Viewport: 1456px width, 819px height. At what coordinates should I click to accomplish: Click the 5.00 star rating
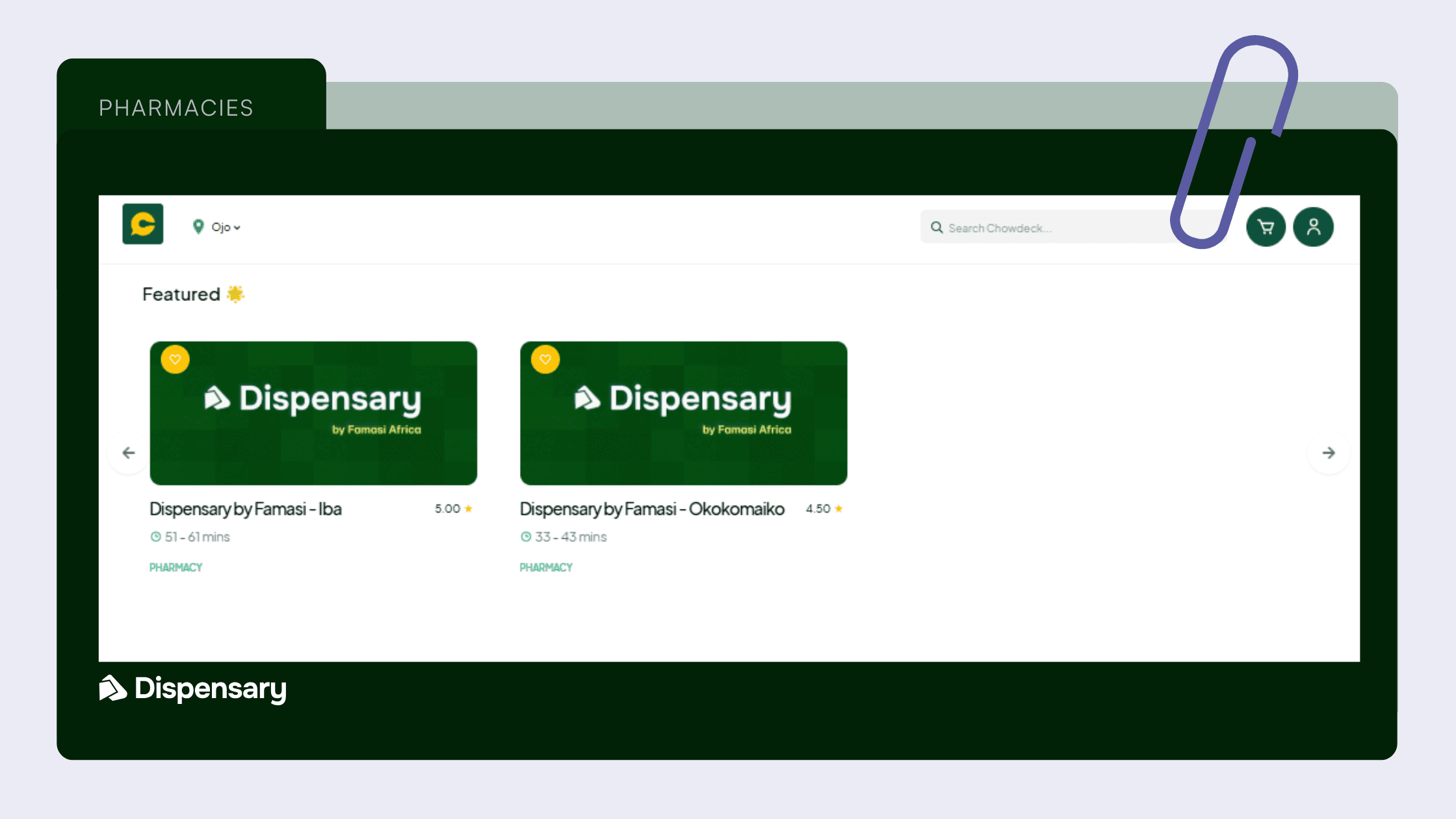[454, 509]
